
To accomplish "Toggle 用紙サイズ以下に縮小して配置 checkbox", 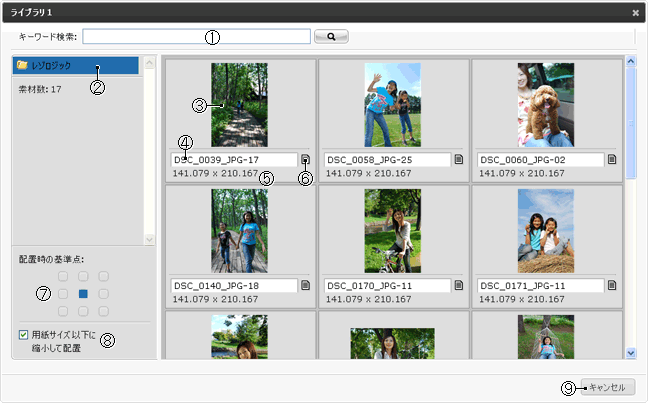I will (x=24, y=335).
